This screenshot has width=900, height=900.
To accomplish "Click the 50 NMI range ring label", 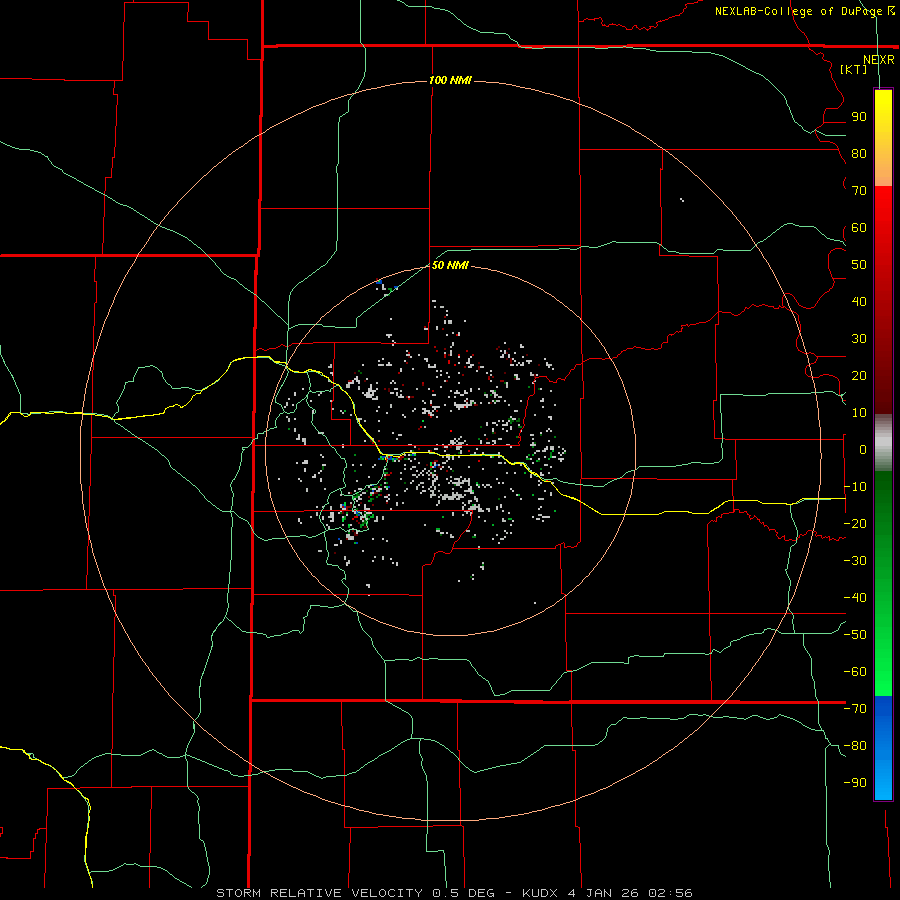I will pos(450,265).
